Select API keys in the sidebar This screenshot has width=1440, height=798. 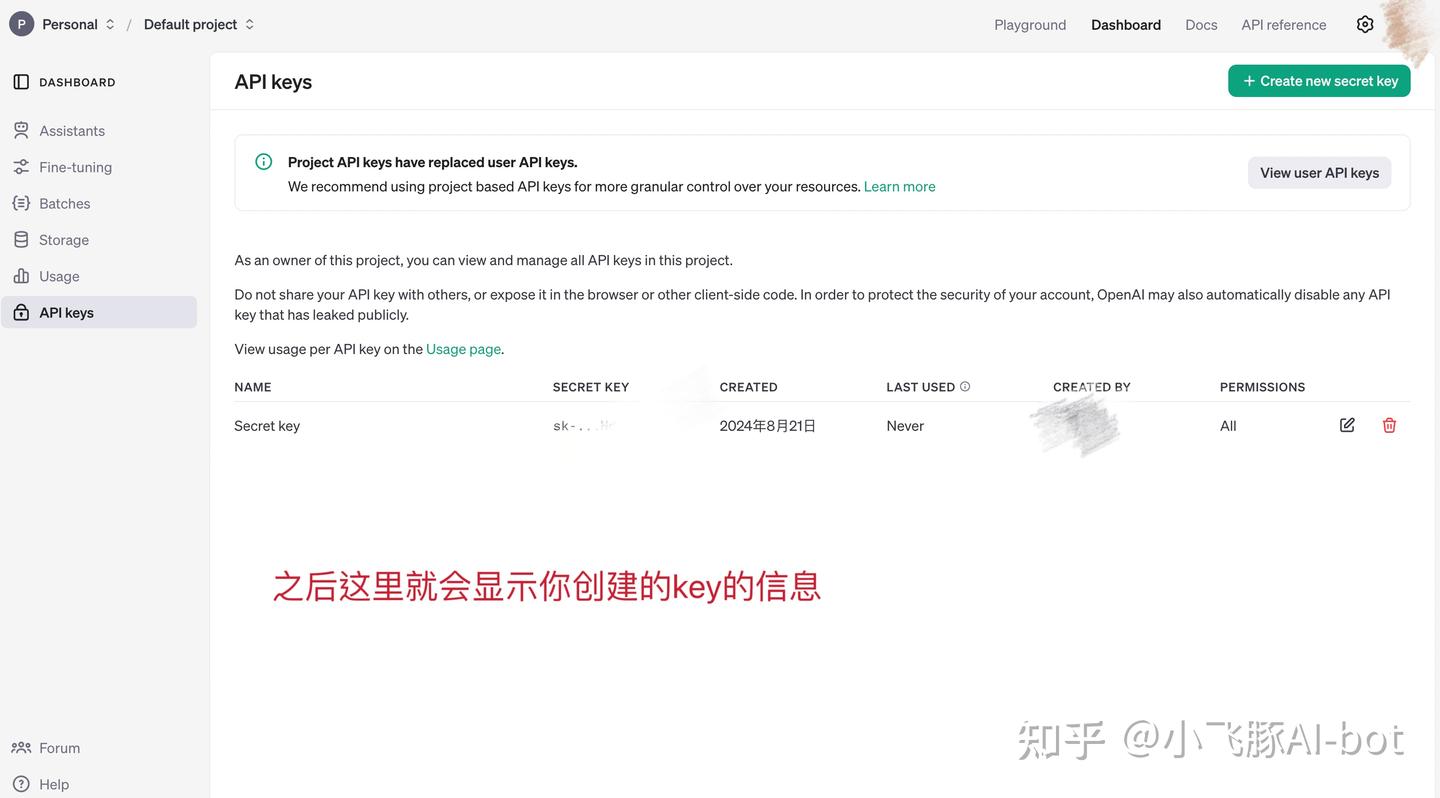pos(66,310)
